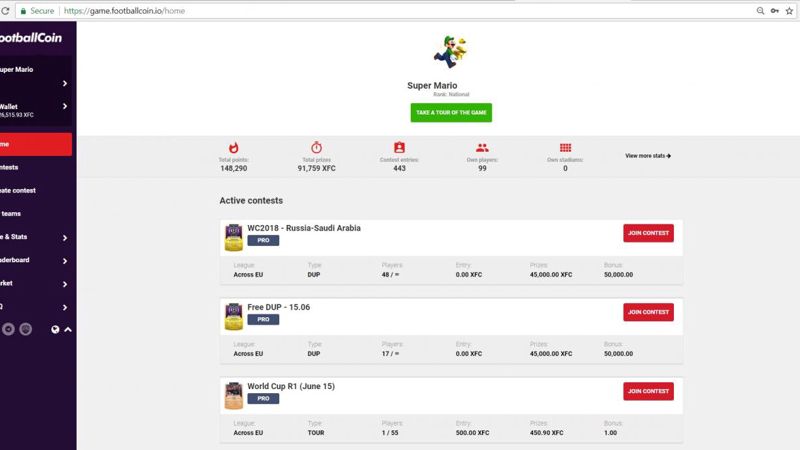Click the 148,290 total points value
Screen dimensions: 800x450
(234, 168)
